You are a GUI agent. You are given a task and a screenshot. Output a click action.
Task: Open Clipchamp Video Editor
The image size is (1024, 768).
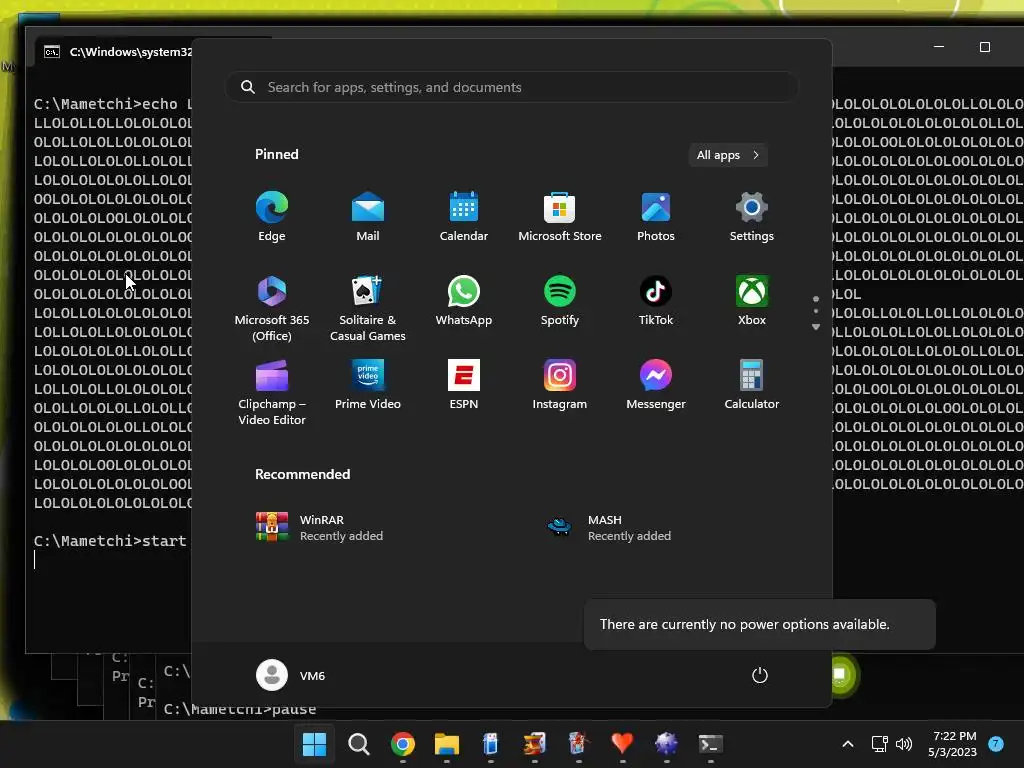(272, 392)
